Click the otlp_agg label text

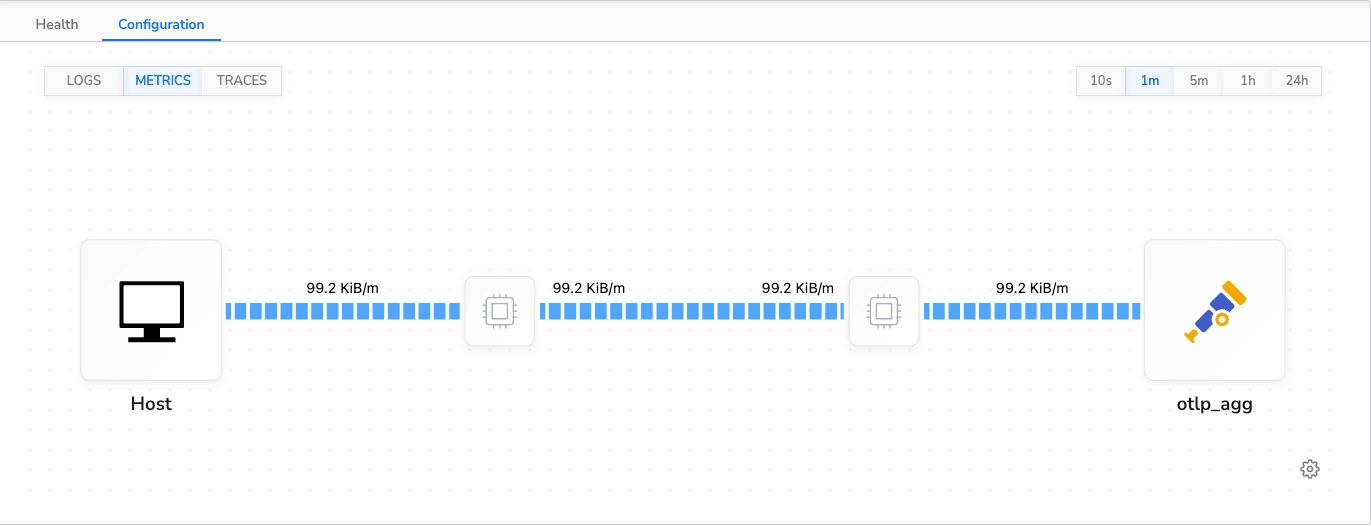coord(1214,405)
